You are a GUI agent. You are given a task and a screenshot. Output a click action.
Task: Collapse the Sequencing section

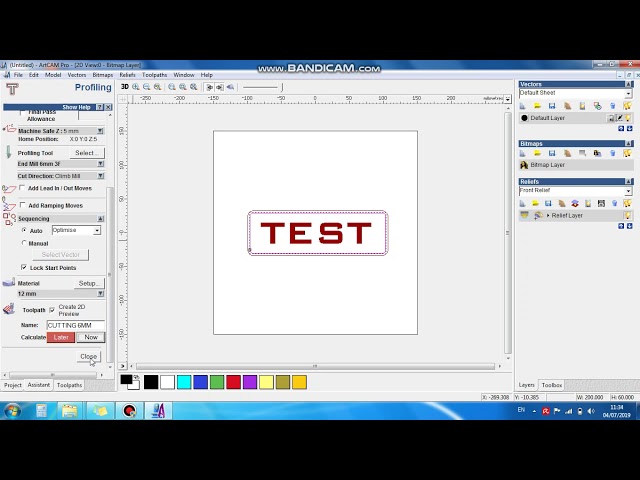tap(100, 219)
